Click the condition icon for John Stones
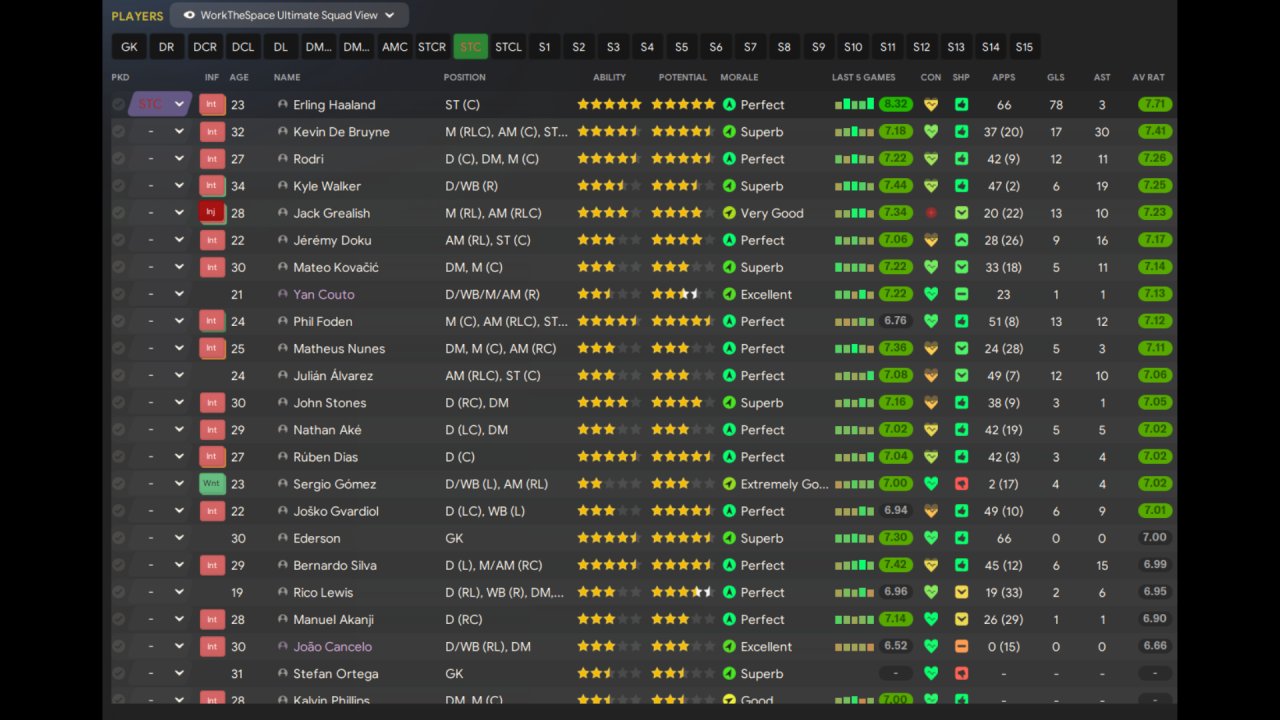This screenshot has width=1280, height=720. click(x=931, y=403)
